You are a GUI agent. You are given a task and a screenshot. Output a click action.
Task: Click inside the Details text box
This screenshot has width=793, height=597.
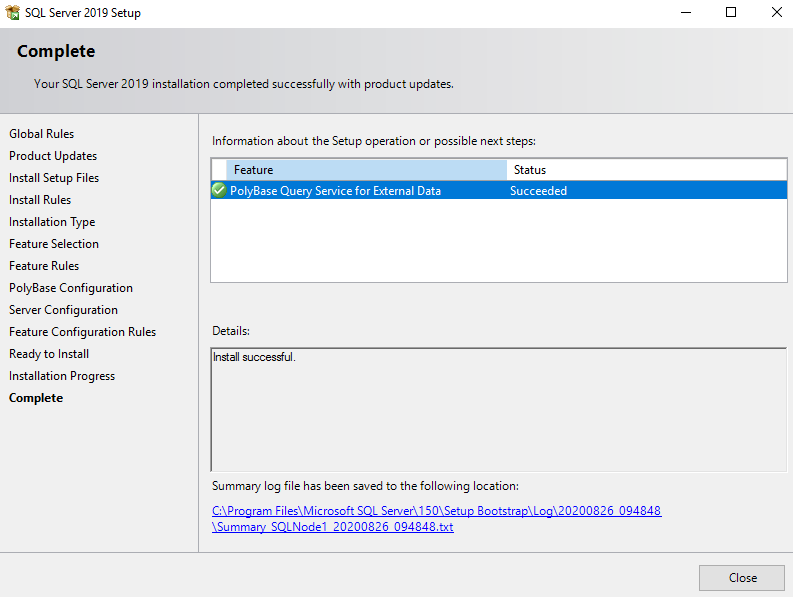498,410
